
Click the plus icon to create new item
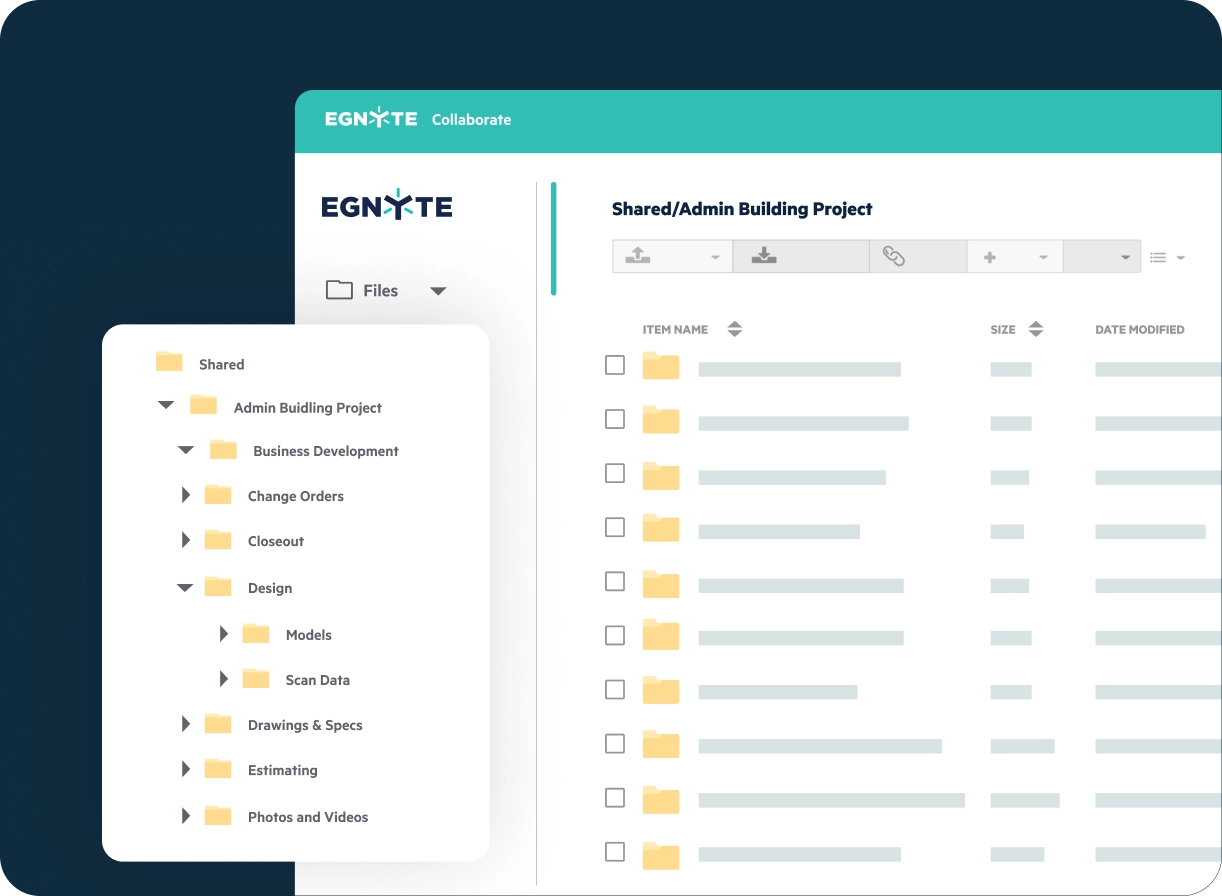(x=989, y=256)
